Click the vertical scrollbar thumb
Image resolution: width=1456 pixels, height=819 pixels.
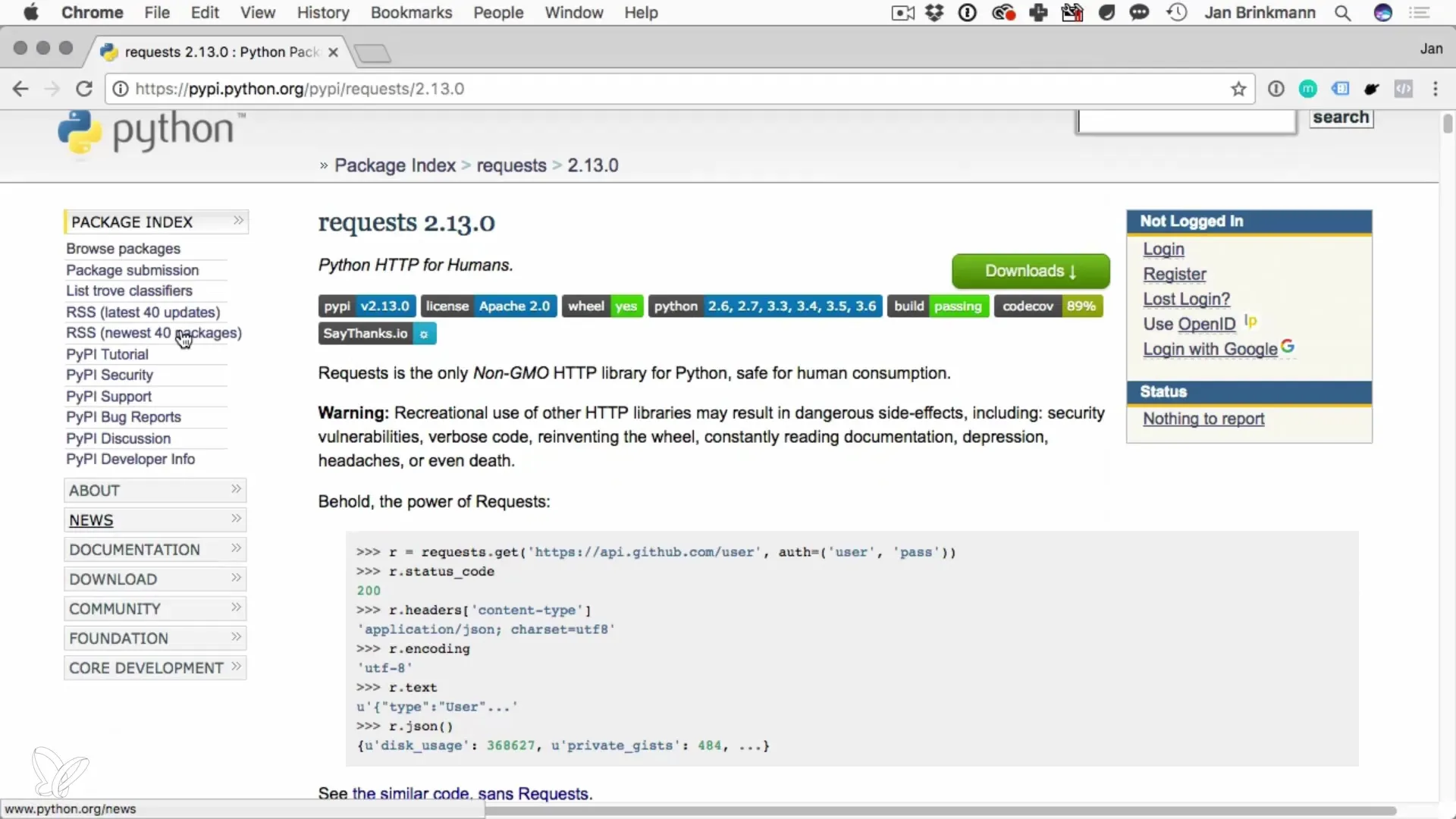pyautogui.click(x=1448, y=123)
